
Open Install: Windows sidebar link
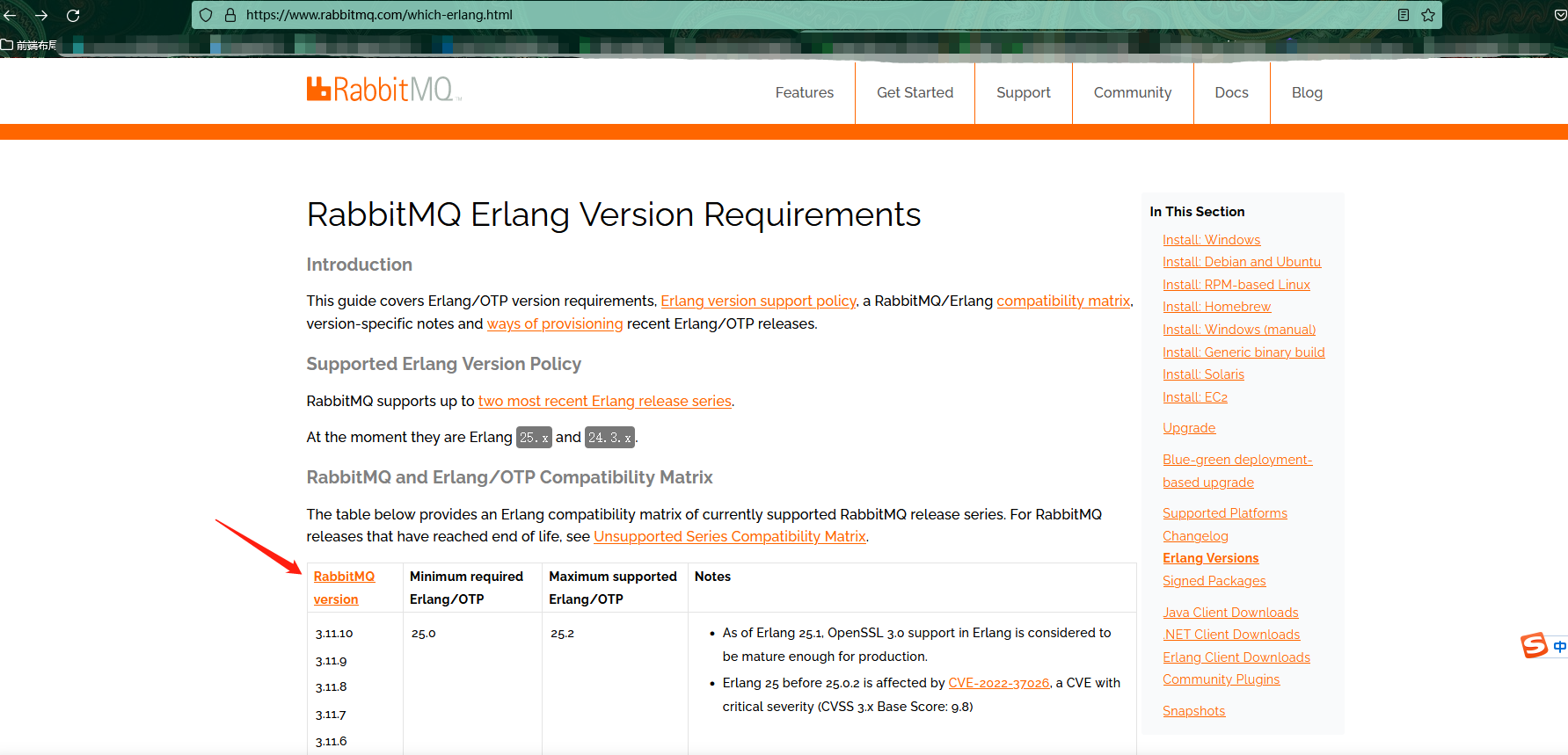pyautogui.click(x=1211, y=240)
